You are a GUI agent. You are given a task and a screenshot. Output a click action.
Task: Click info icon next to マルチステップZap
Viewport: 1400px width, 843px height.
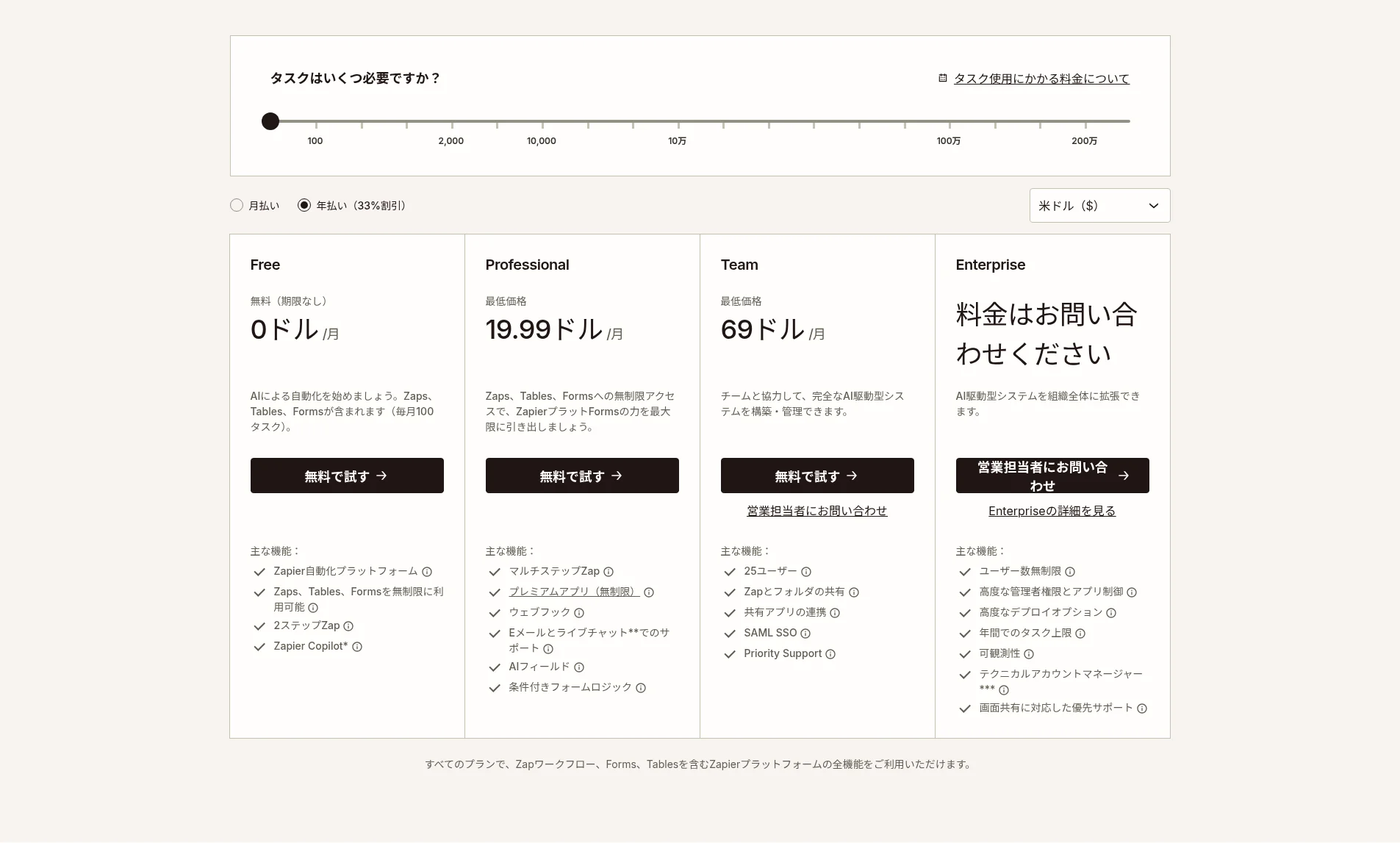click(x=609, y=572)
